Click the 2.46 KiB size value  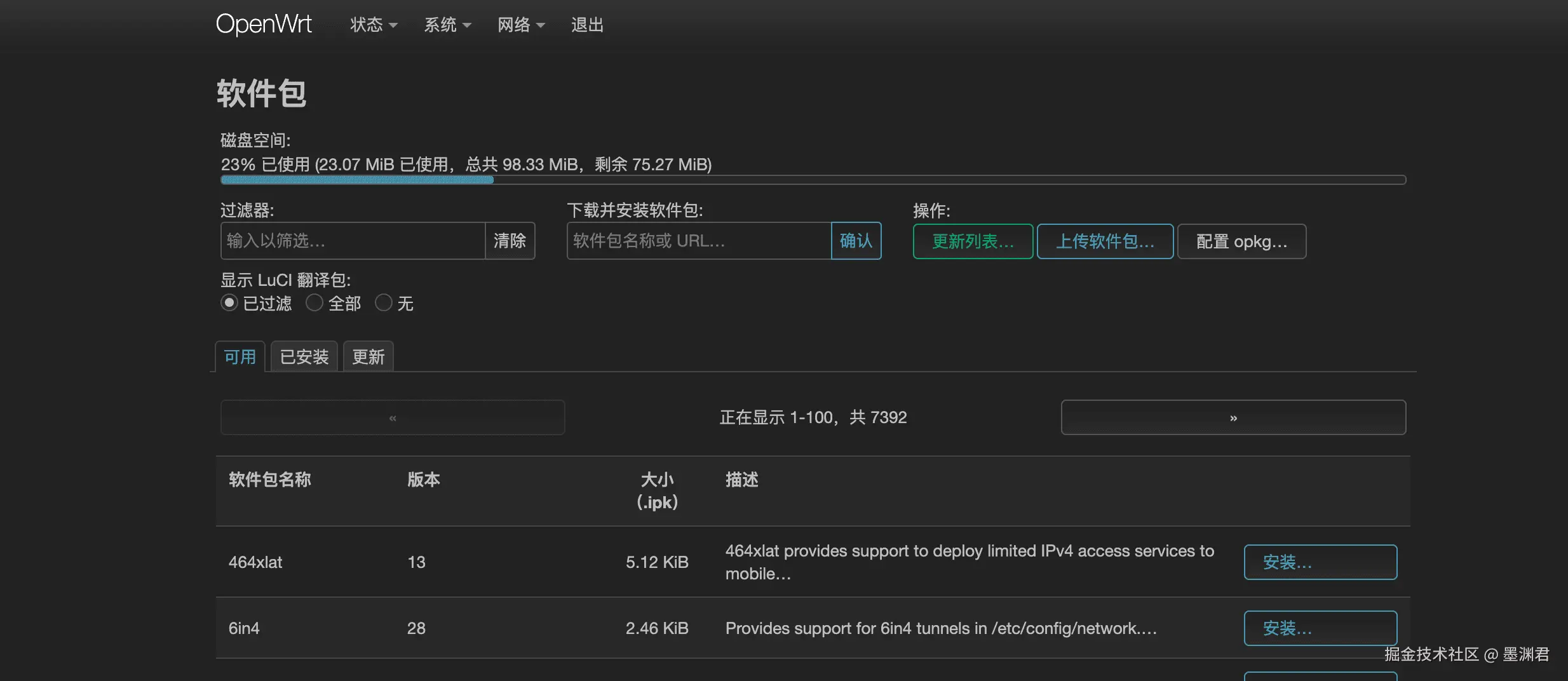pos(657,628)
